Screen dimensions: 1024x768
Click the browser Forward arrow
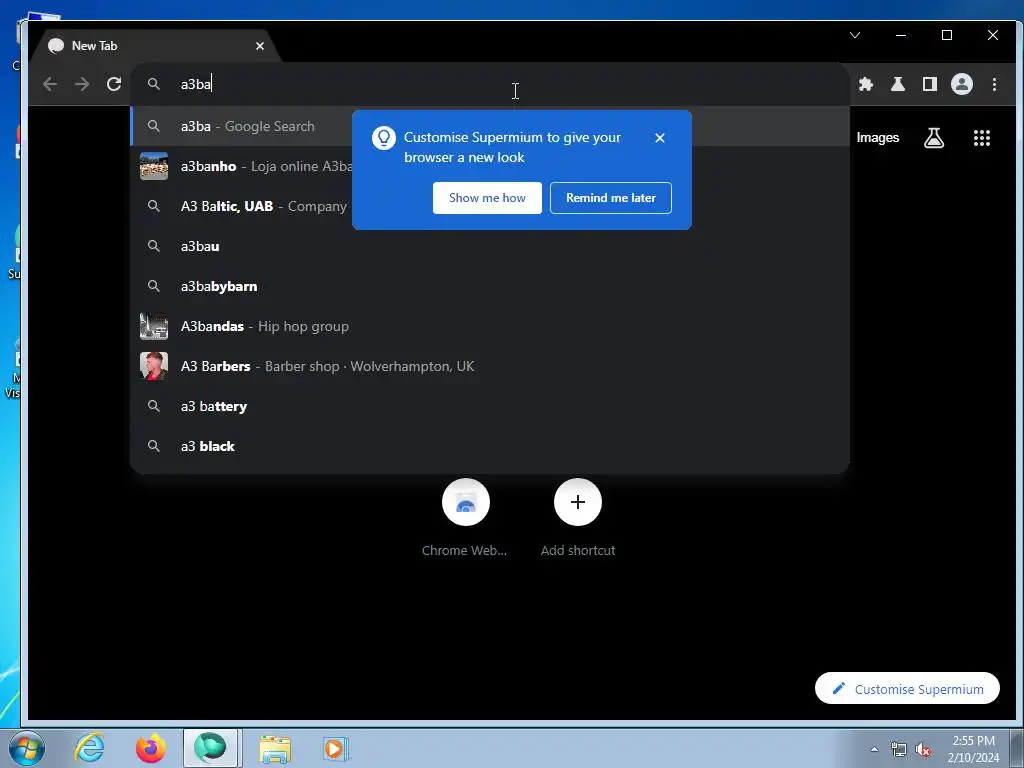[x=82, y=84]
